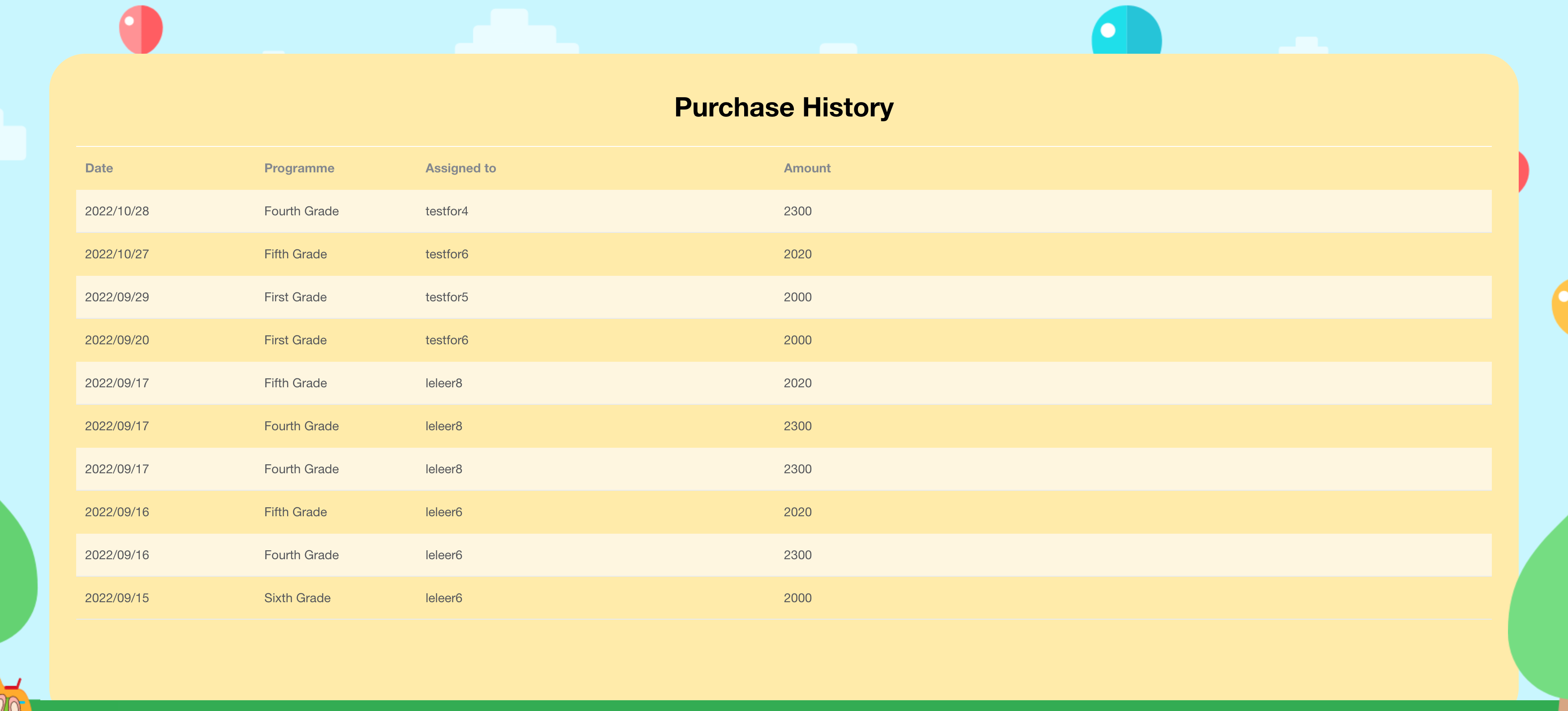Click the Purchase History heading
Viewport: 1568px width, 711px height.
pyautogui.click(x=784, y=107)
